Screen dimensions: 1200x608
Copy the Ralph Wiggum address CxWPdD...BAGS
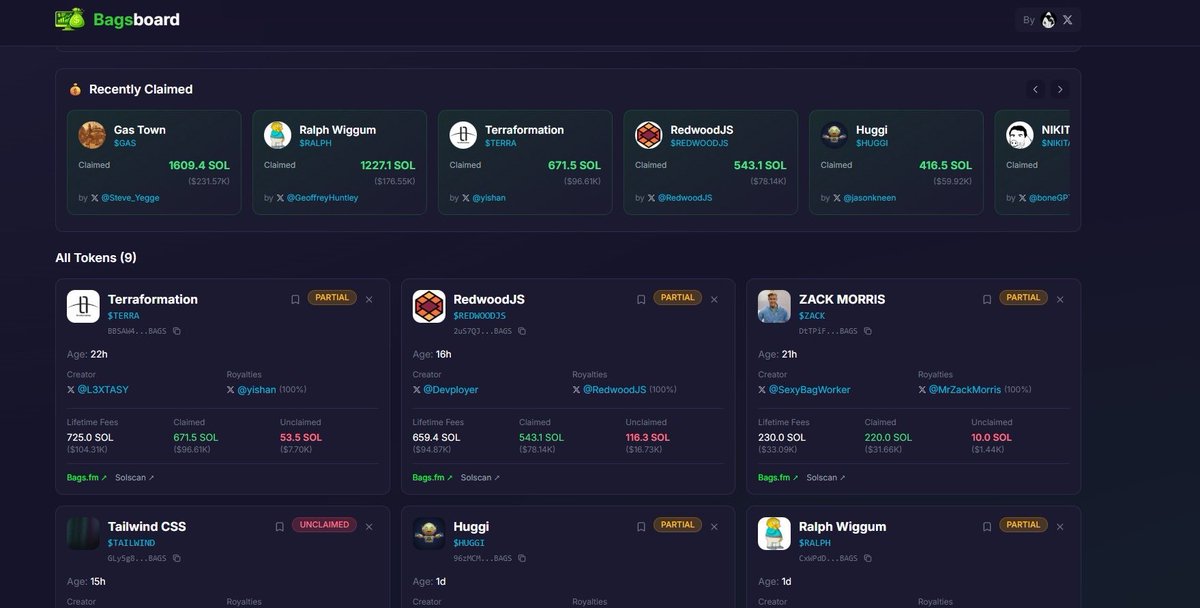point(868,558)
